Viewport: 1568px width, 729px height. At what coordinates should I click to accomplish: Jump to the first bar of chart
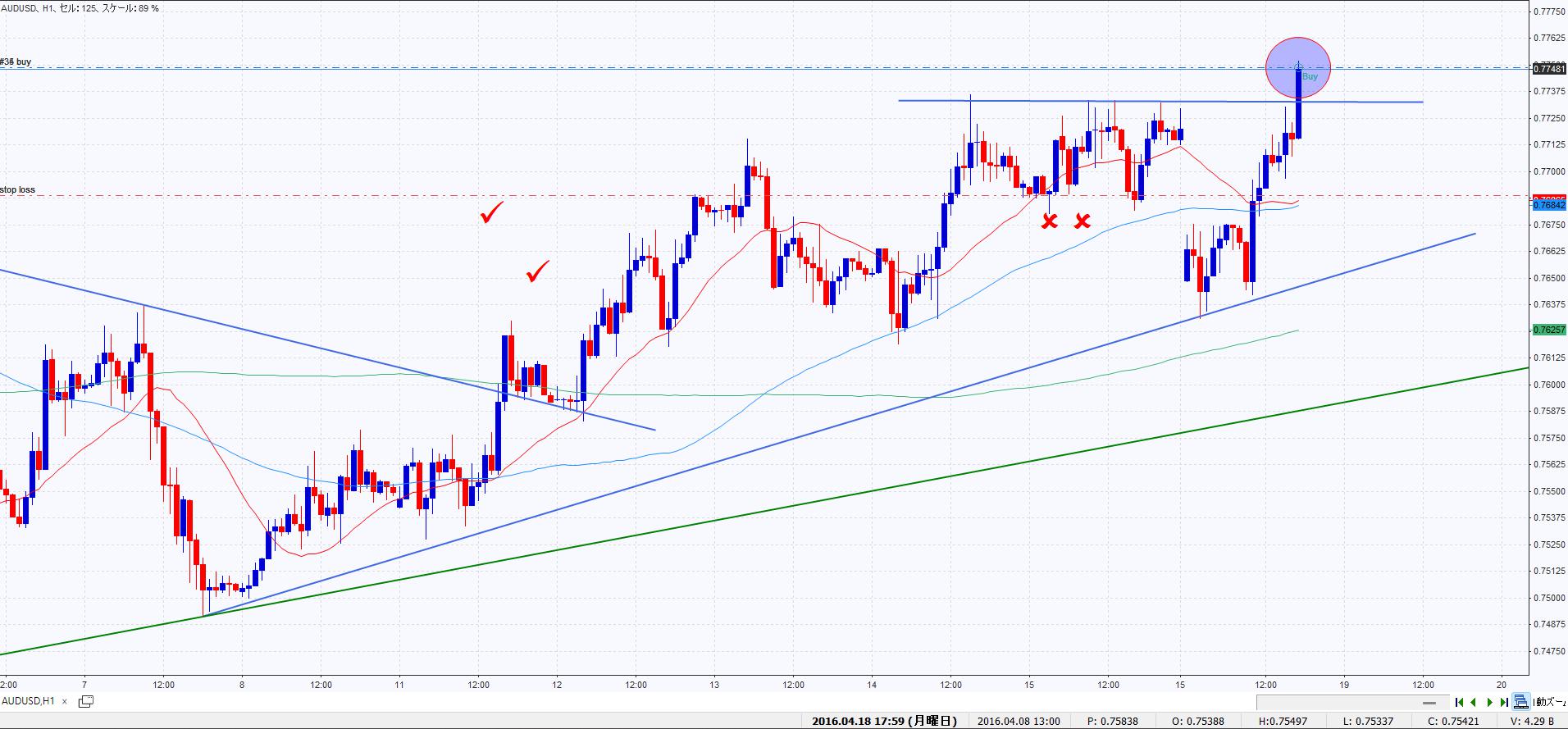[1459, 702]
